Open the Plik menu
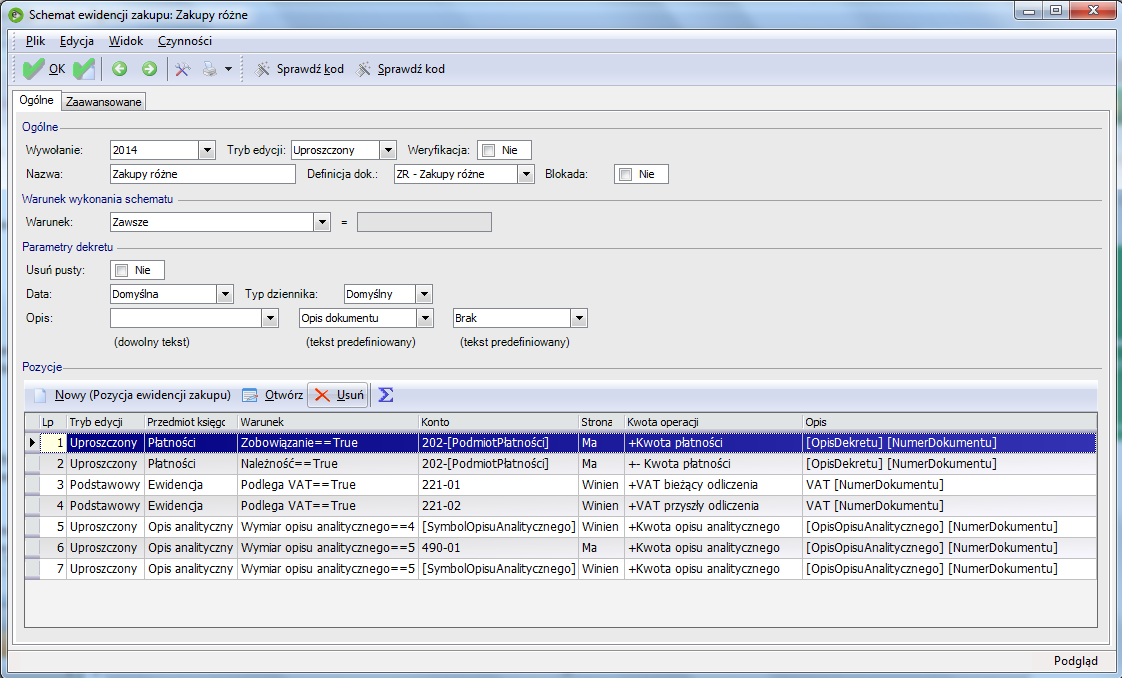 [x=35, y=41]
